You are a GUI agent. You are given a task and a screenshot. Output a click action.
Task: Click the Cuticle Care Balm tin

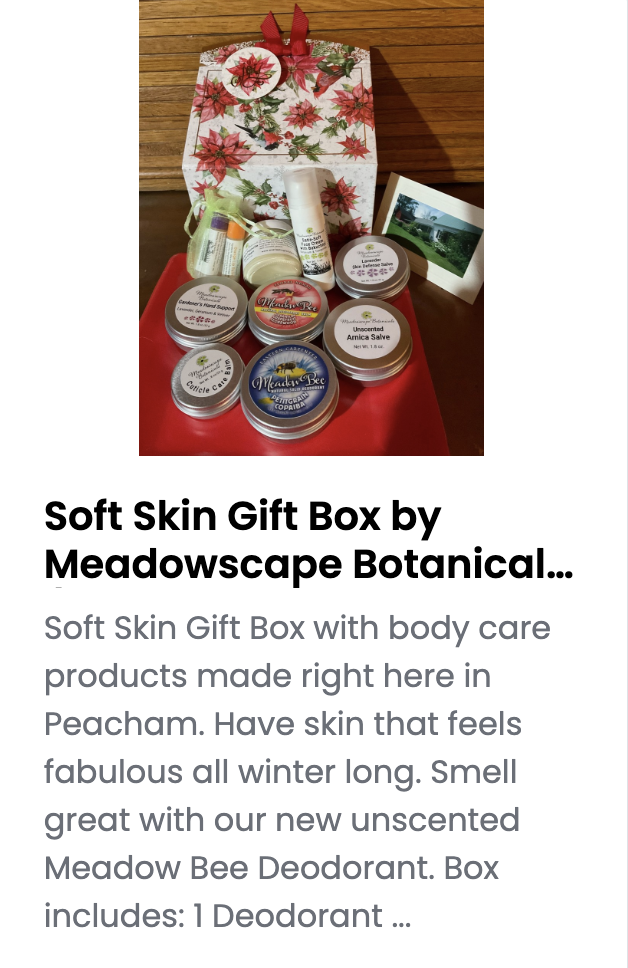coord(207,380)
